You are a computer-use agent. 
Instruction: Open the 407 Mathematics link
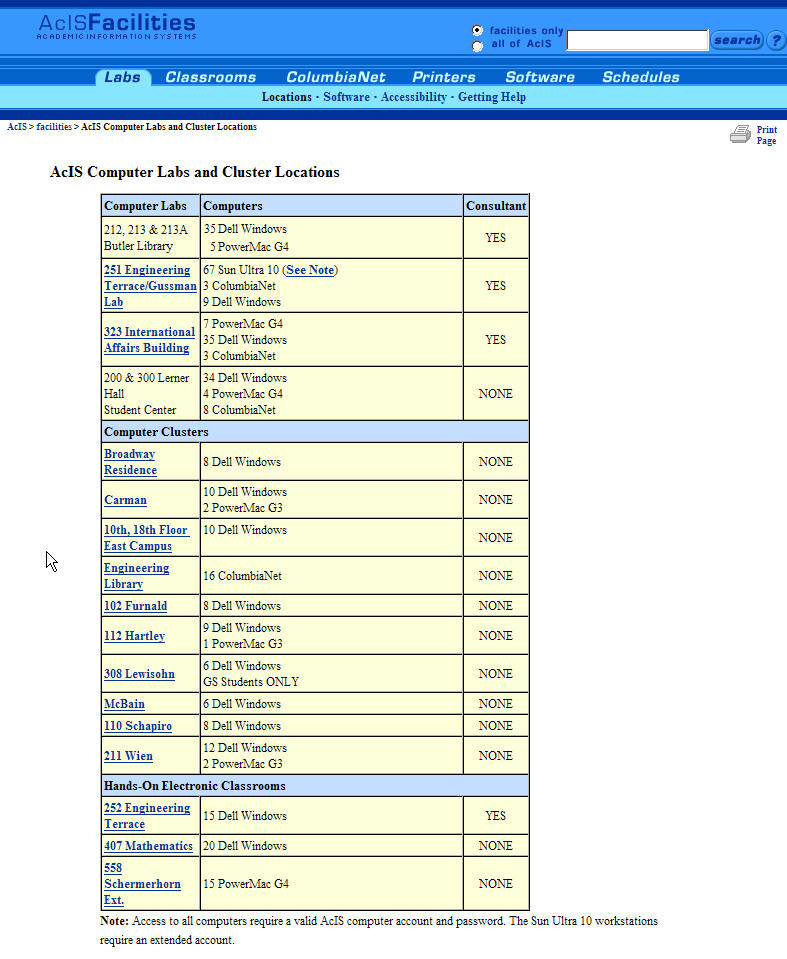click(x=148, y=845)
